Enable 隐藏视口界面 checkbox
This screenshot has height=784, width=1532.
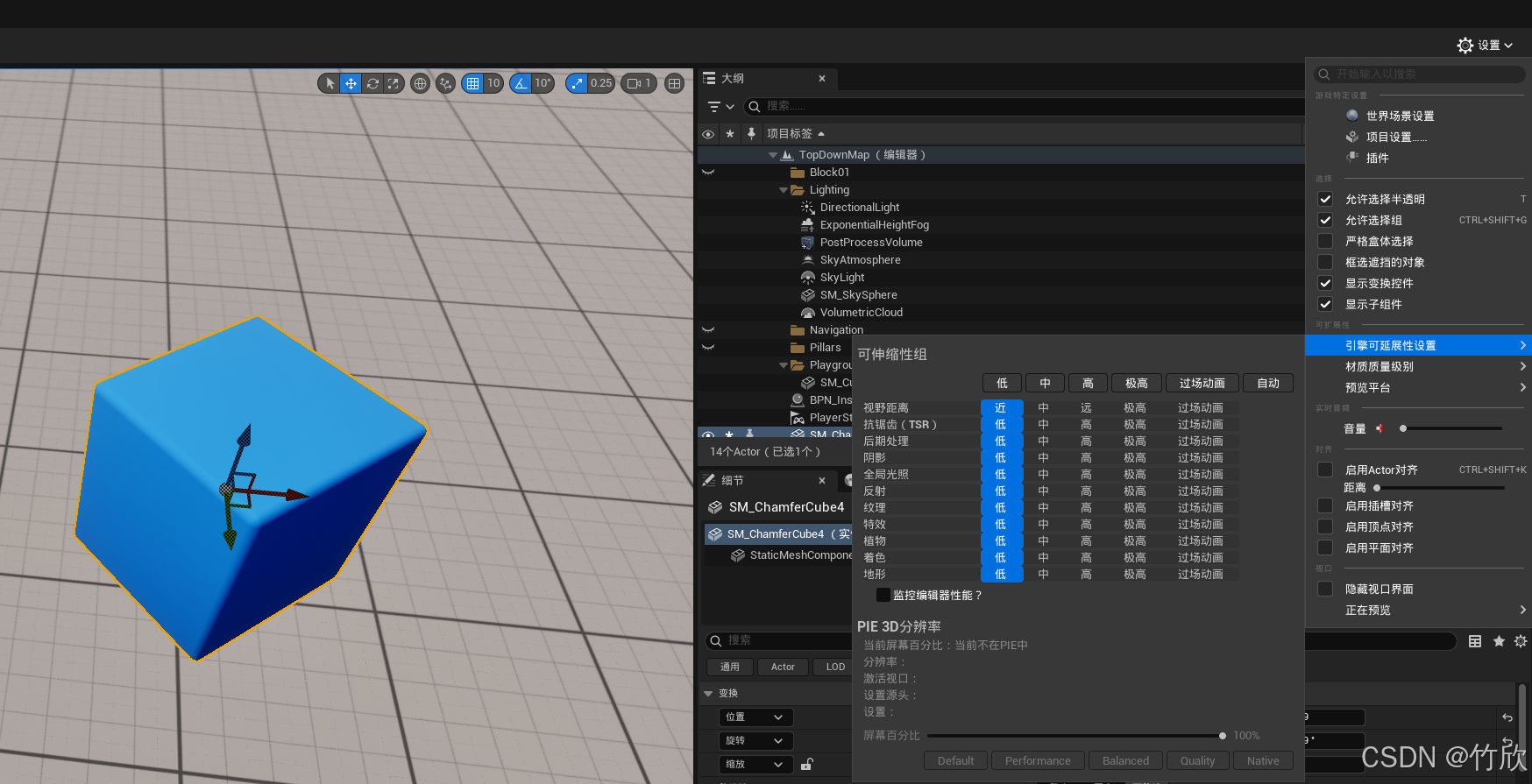(1325, 589)
